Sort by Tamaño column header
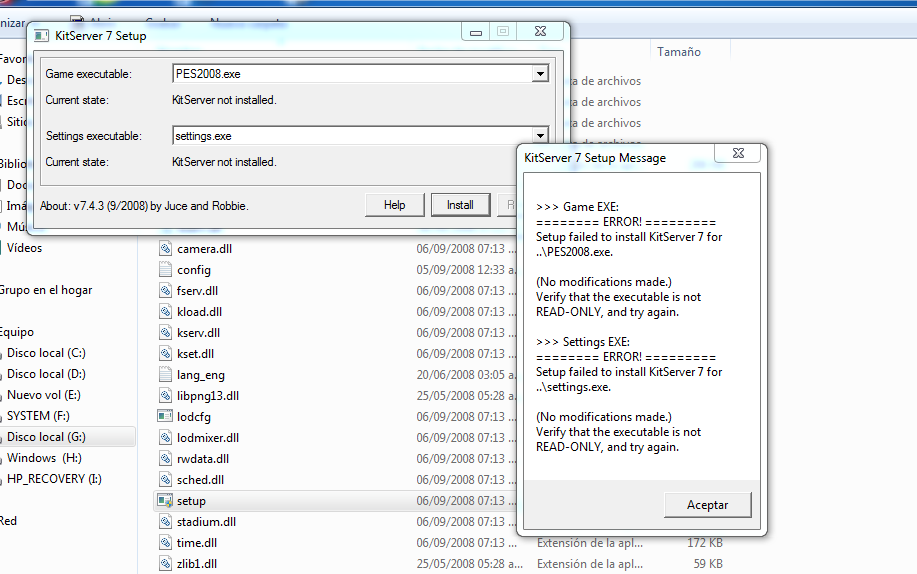The image size is (917, 574). (679, 52)
